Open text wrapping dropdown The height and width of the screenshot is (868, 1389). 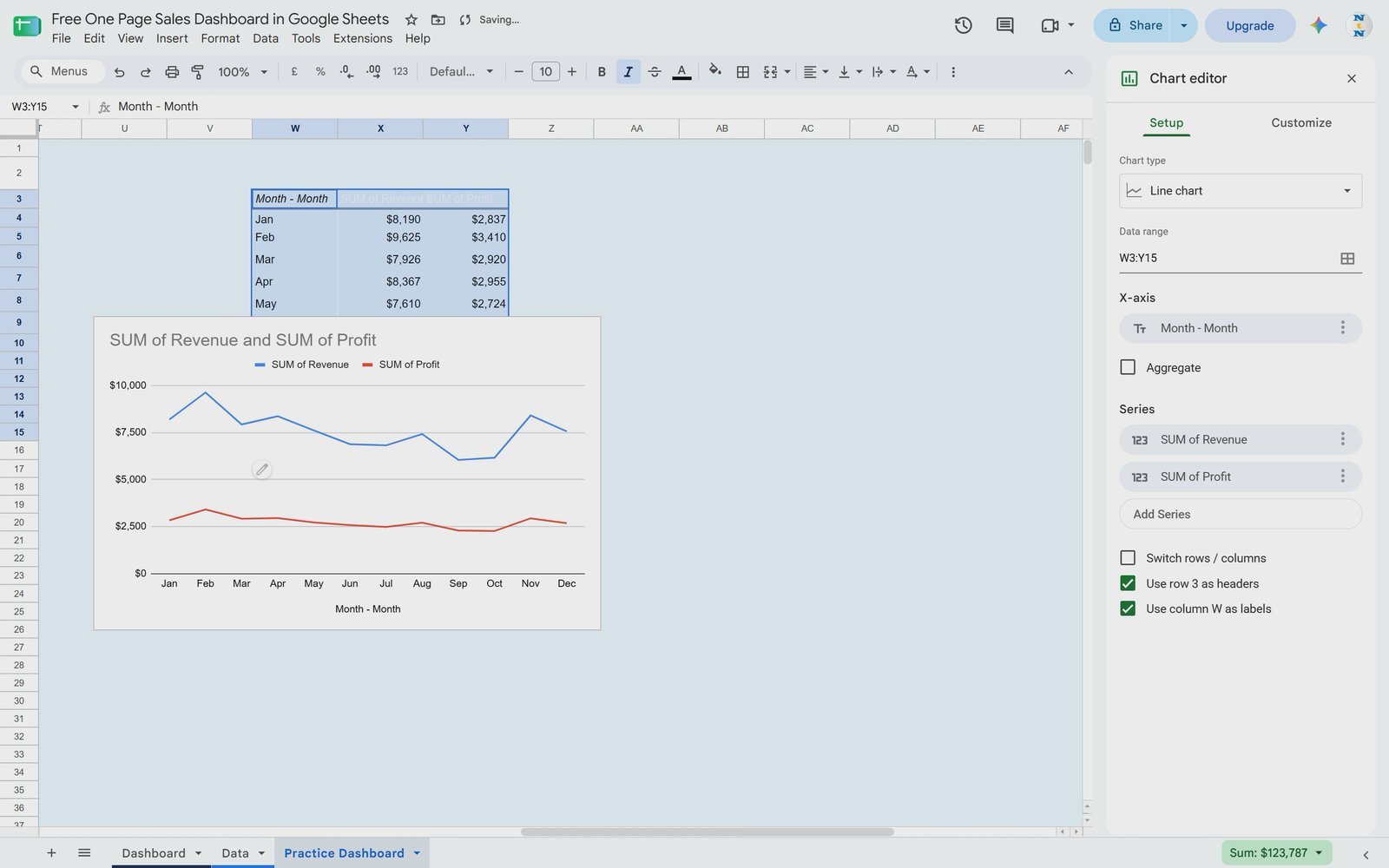point(884,72)
